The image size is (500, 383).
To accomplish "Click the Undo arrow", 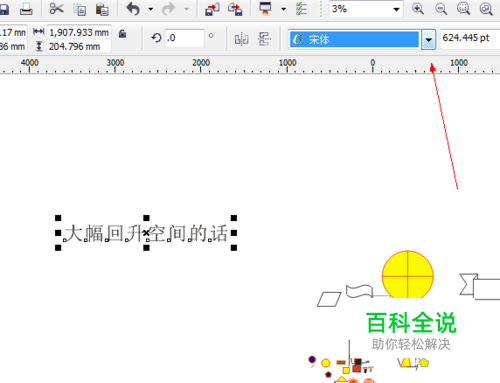I will [133, 9].
